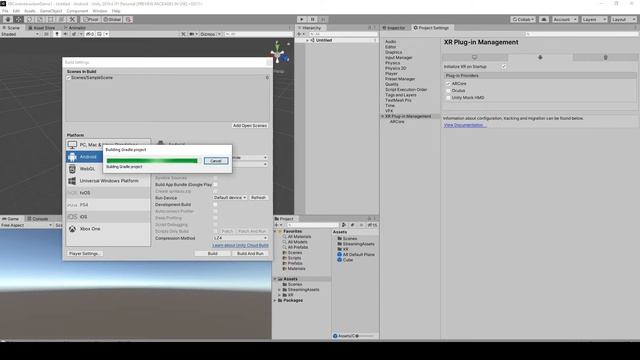
Task: Open the Free Aspect dropdown in Game view
Action: pyautogui.click(x=27, y=225)
